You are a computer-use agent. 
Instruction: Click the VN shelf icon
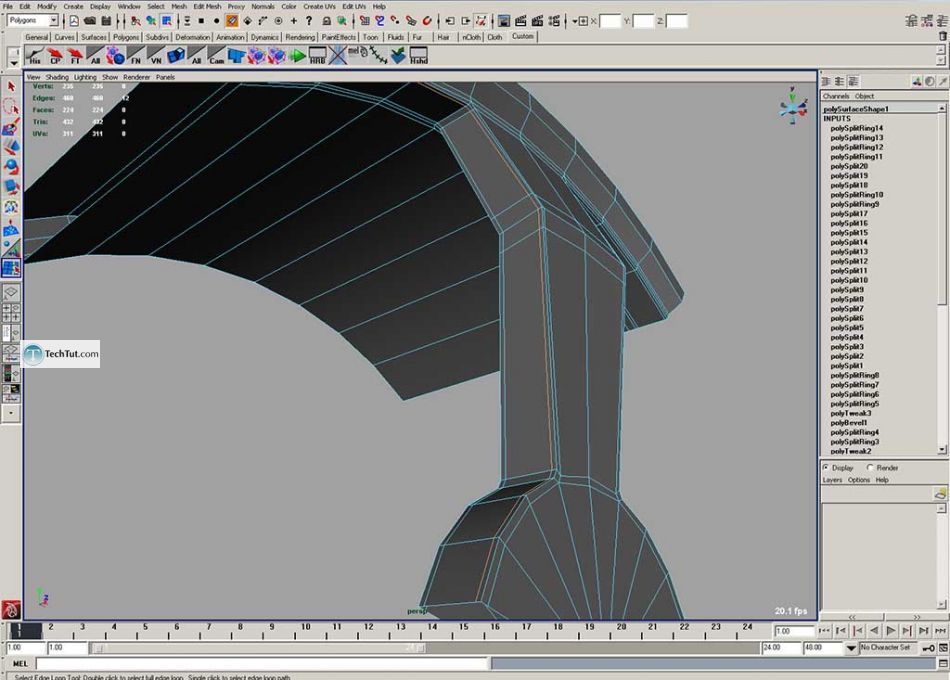[x=156, y=56]
